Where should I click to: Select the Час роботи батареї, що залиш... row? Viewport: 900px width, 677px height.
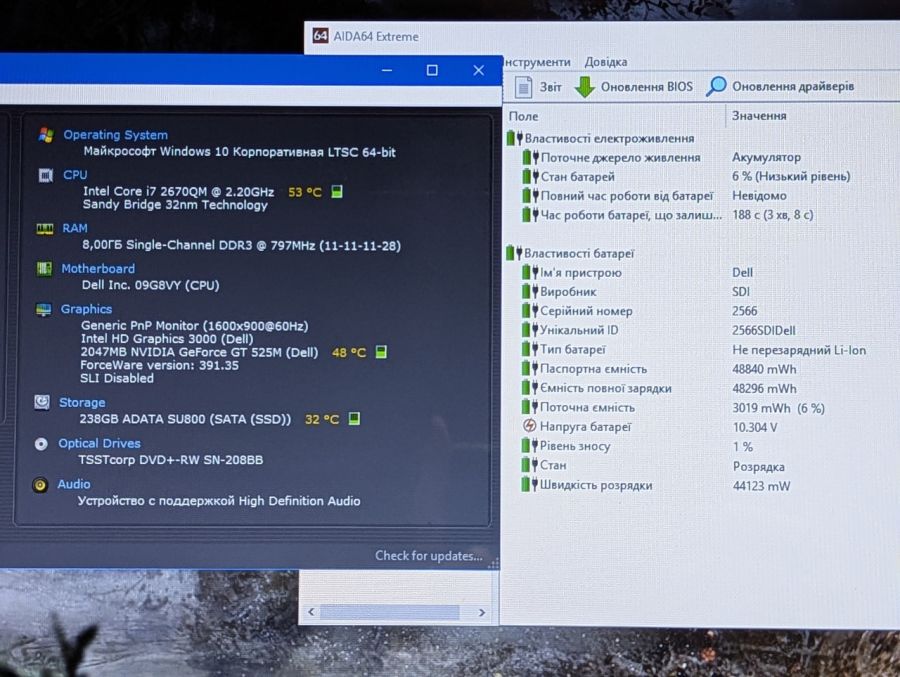point(703,215)
